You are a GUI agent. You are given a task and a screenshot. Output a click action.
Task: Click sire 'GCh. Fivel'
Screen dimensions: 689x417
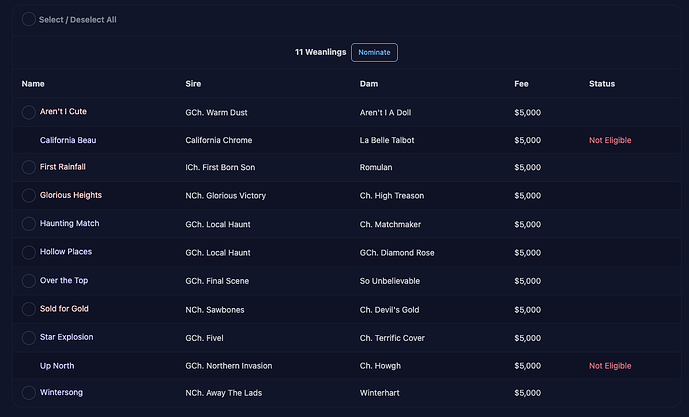pyautogui.click(x=204, y=338)
